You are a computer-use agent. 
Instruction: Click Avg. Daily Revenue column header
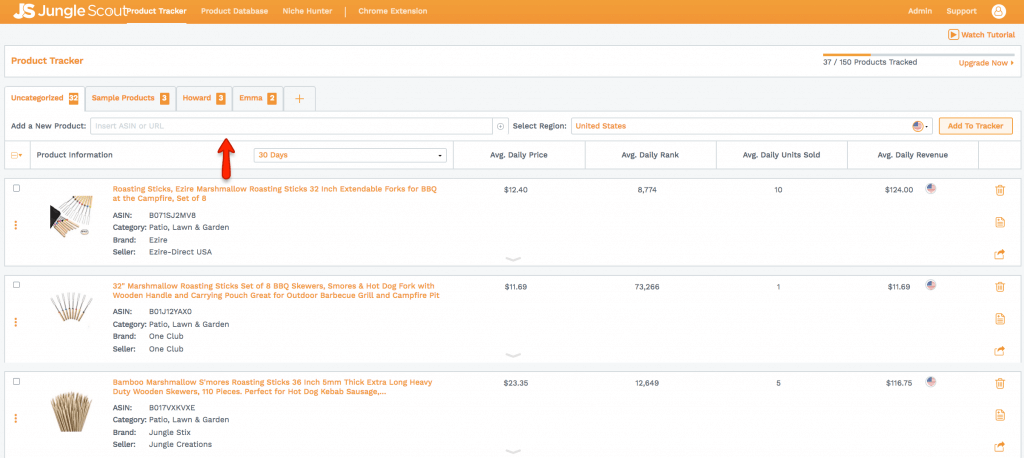913,155
